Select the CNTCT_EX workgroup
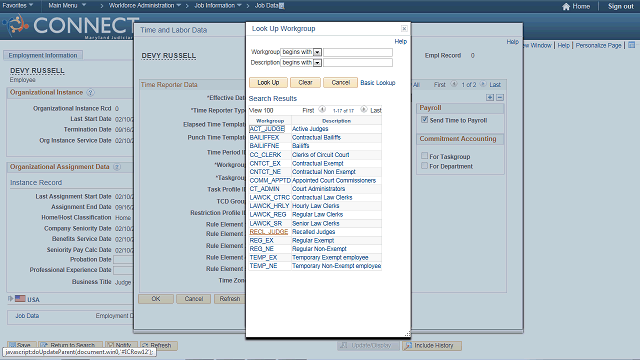The height and width of the screenshot is (360, 640). click(x=265, y=163)
